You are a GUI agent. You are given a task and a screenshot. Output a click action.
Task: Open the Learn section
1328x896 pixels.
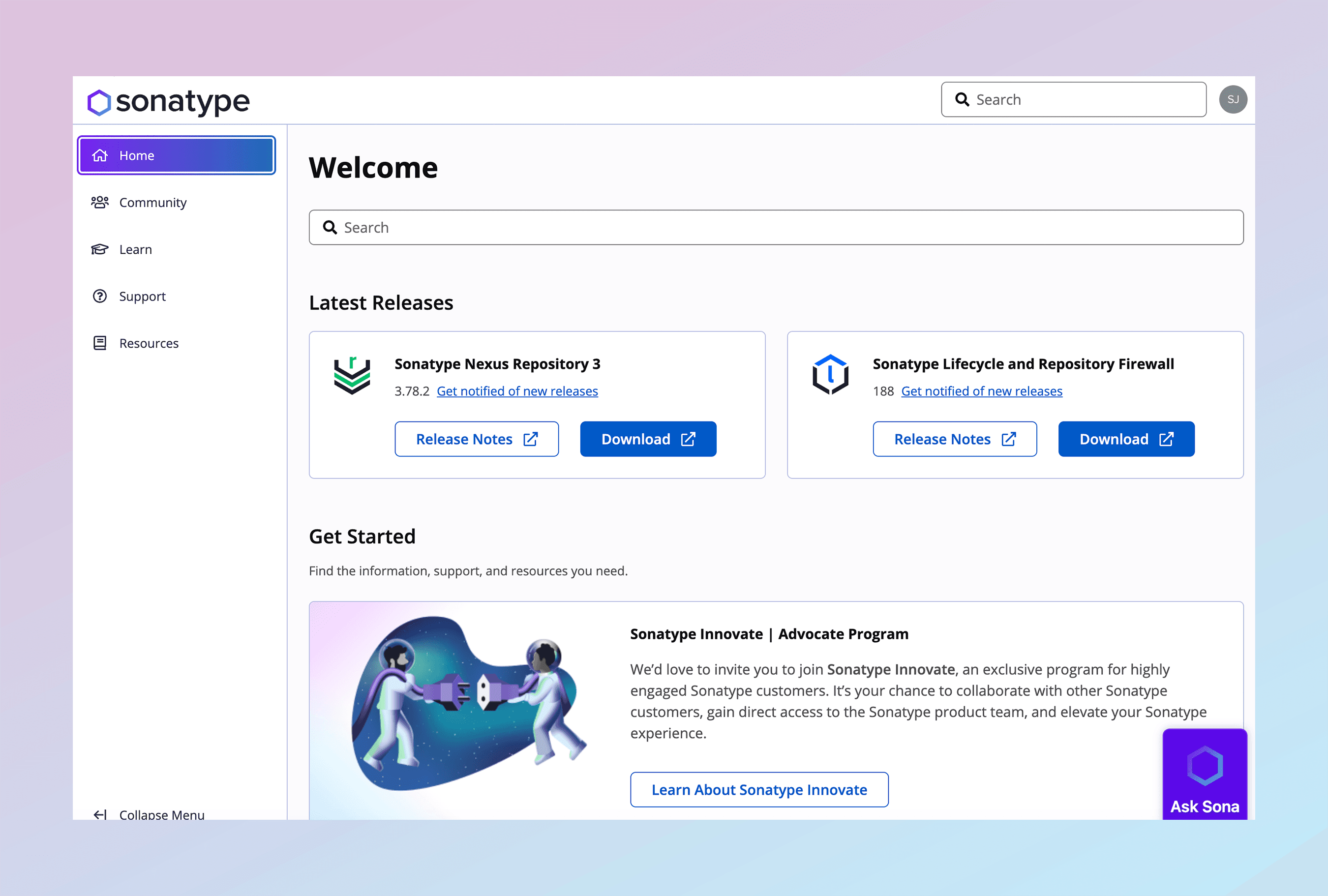pyautogui.click(x=177, y=249)
